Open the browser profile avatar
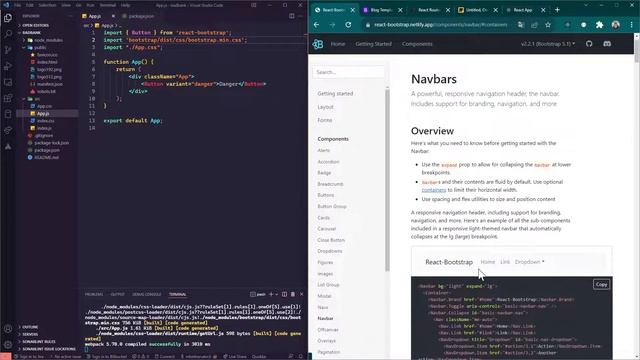The image size is (640, 360). (x=616, y=25)
